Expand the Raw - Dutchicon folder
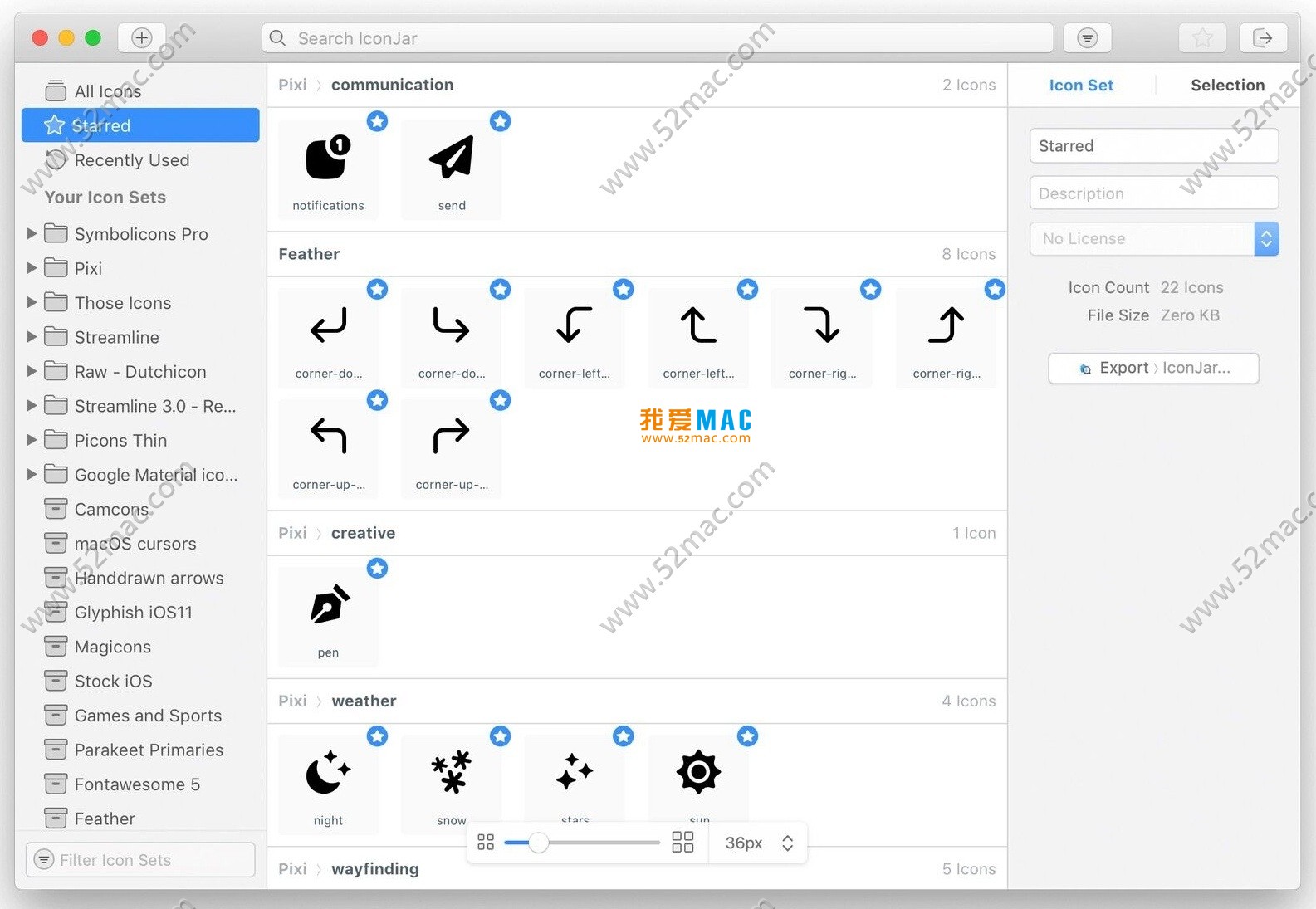Viewport: 1316px width, 909px height. [32, 371]
